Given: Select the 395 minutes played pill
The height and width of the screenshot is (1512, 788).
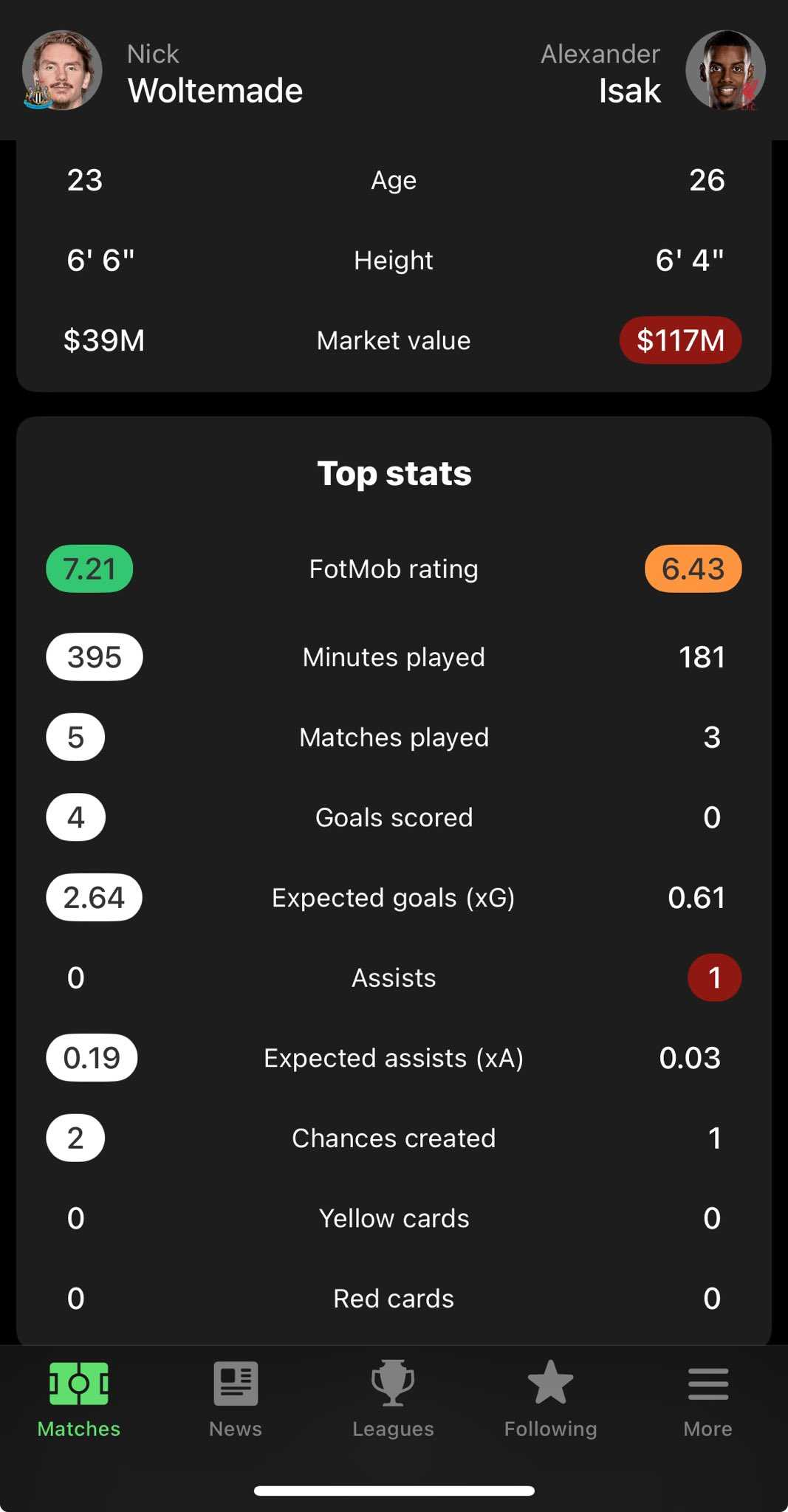Looking at the screenshot, I should point(95,656).
